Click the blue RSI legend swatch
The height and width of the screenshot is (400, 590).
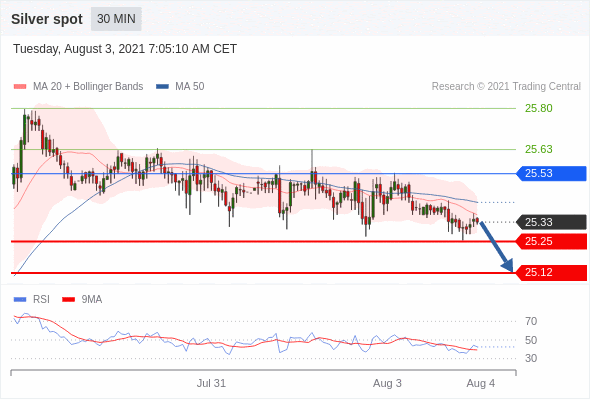(x=20, y=300)
